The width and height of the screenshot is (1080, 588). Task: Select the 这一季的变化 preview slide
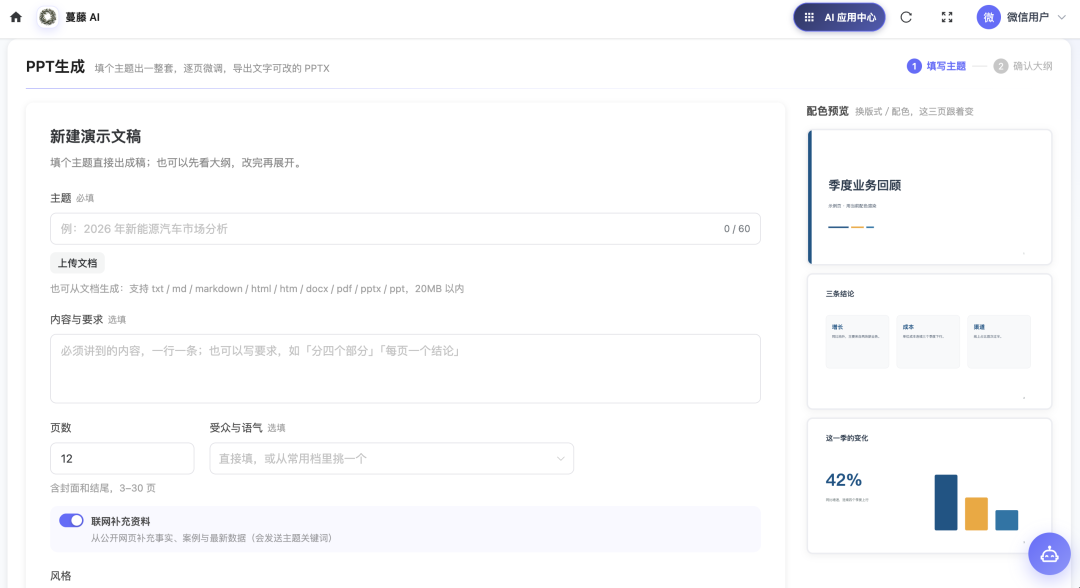click(x=929, y=485)
